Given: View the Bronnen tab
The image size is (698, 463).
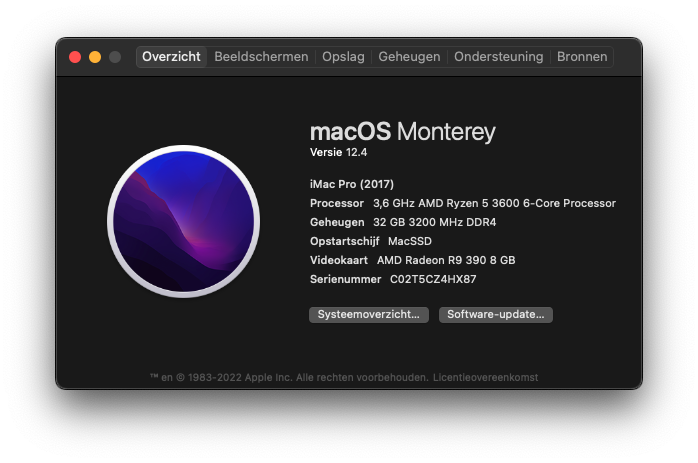Looking at the screenshot, I should tap(582, 57).
